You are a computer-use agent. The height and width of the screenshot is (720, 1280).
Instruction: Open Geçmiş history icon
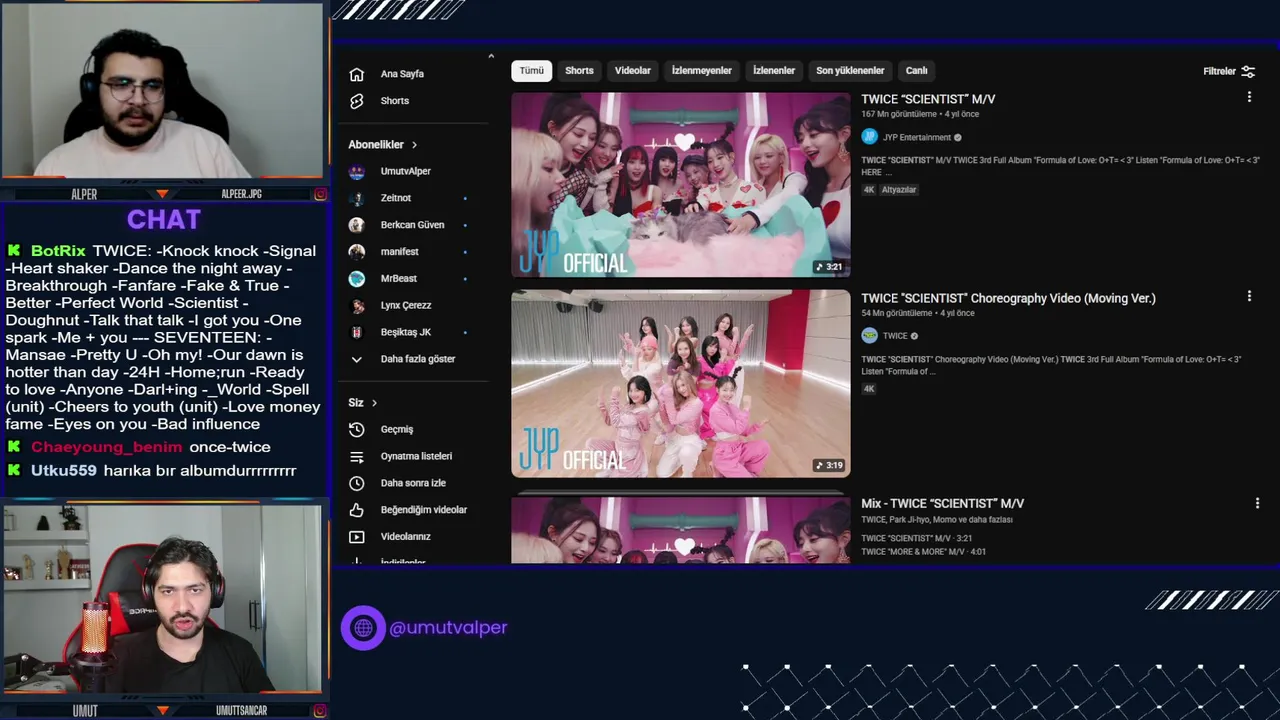pyautogui.click(x=356, y=429)
